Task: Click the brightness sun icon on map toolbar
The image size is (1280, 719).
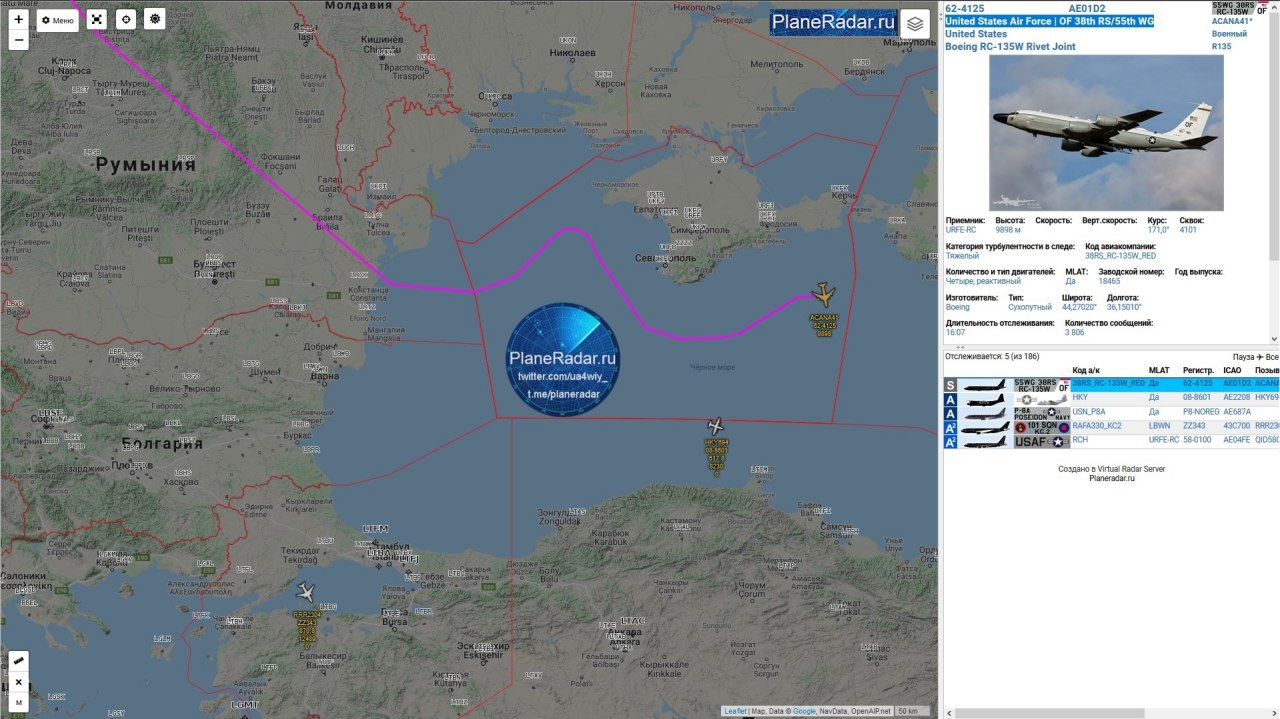Action: pyautogui.click(x=154, y=20)
